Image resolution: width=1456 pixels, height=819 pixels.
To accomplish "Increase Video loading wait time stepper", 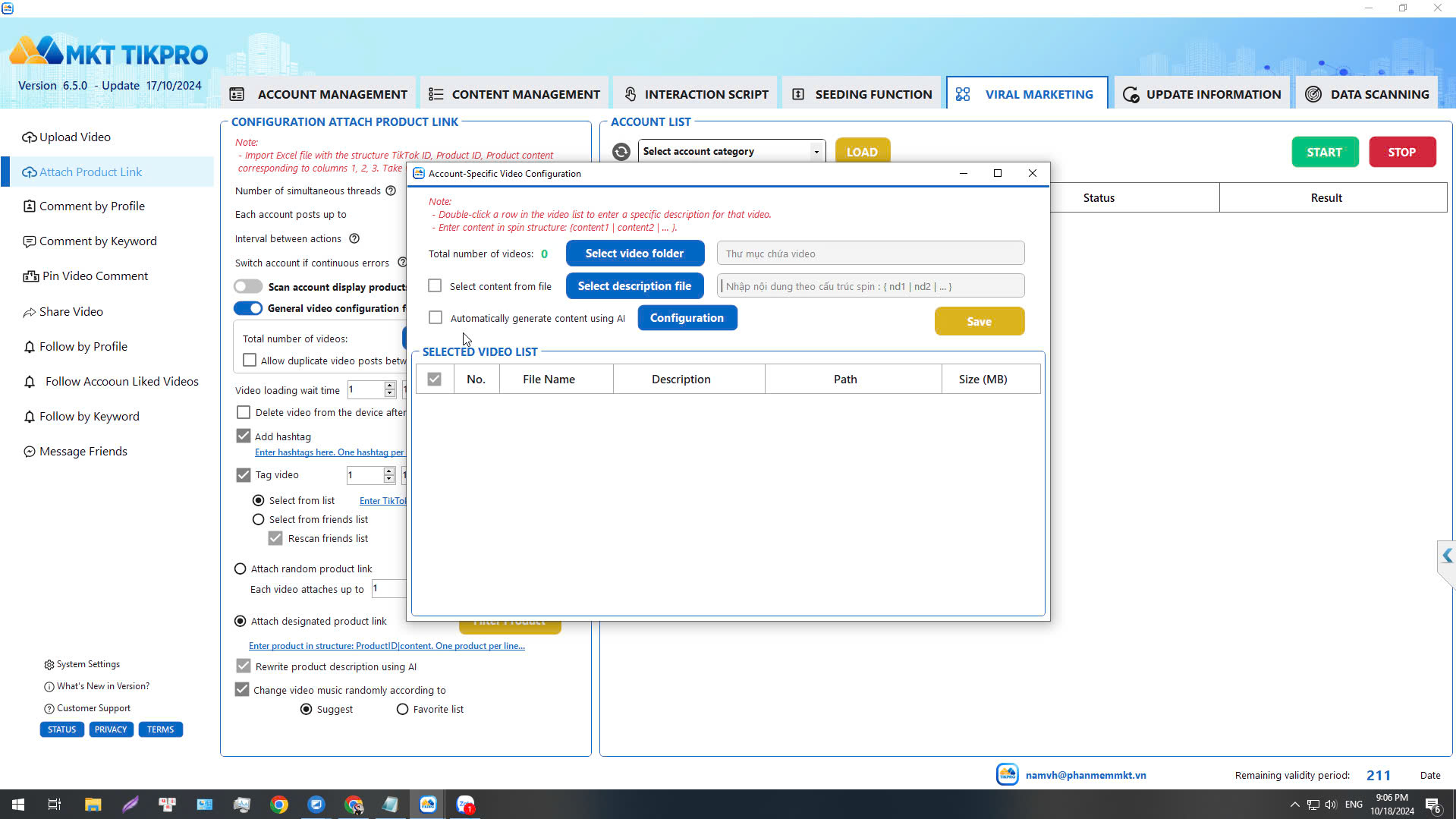I will 389,386.
